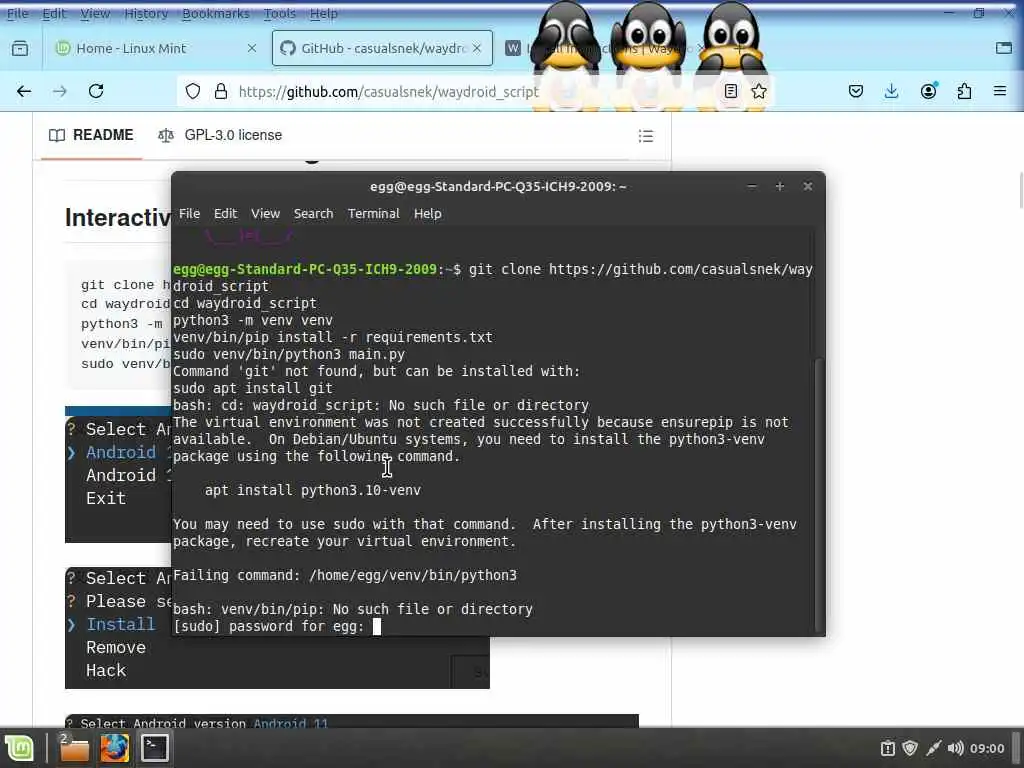Image resolution: width=1024 pixels, height=768 pixels.
Task: Click 'sudo apt install git' terminal line
Action: (253, 389)
